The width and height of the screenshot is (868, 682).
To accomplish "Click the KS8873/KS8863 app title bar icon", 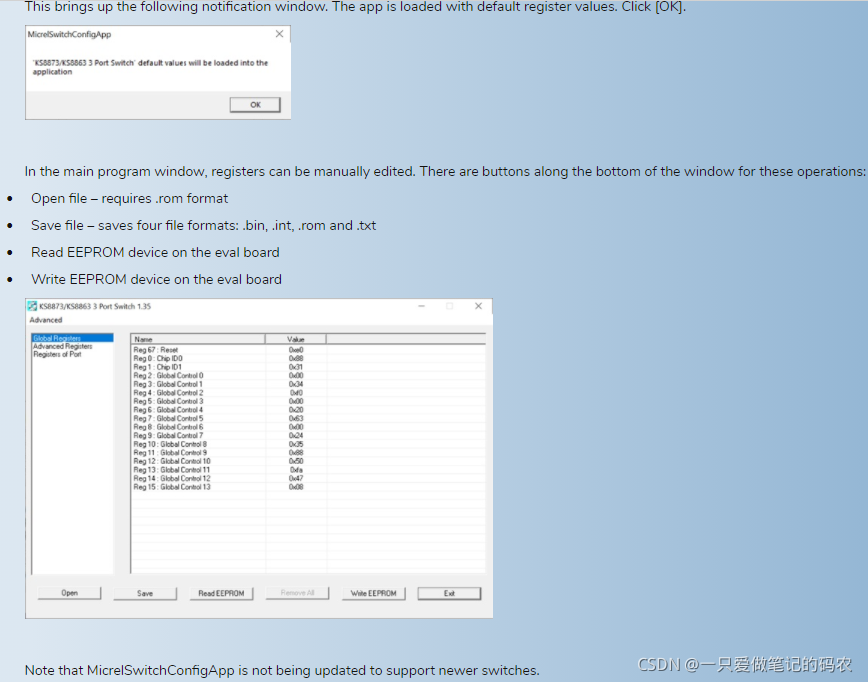I will pos(33,306).
